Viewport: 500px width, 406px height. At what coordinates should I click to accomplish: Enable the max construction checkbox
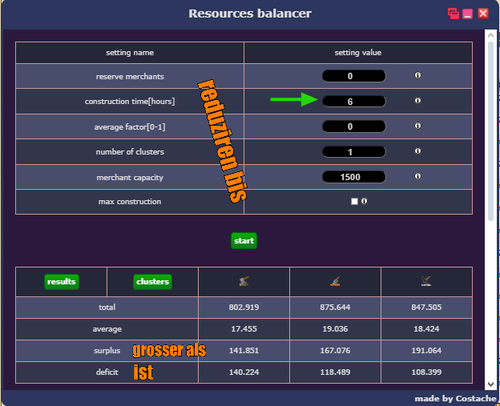[x=354, y=201]
